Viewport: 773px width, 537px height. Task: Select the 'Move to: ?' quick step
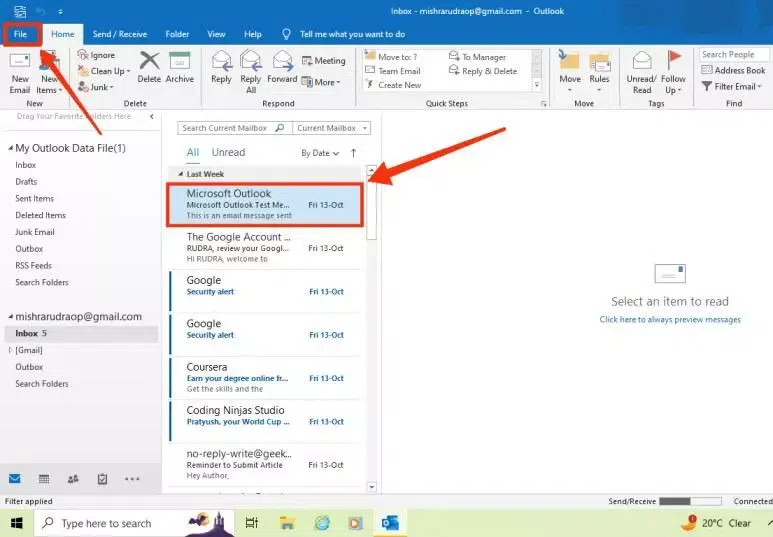(391, 57)
